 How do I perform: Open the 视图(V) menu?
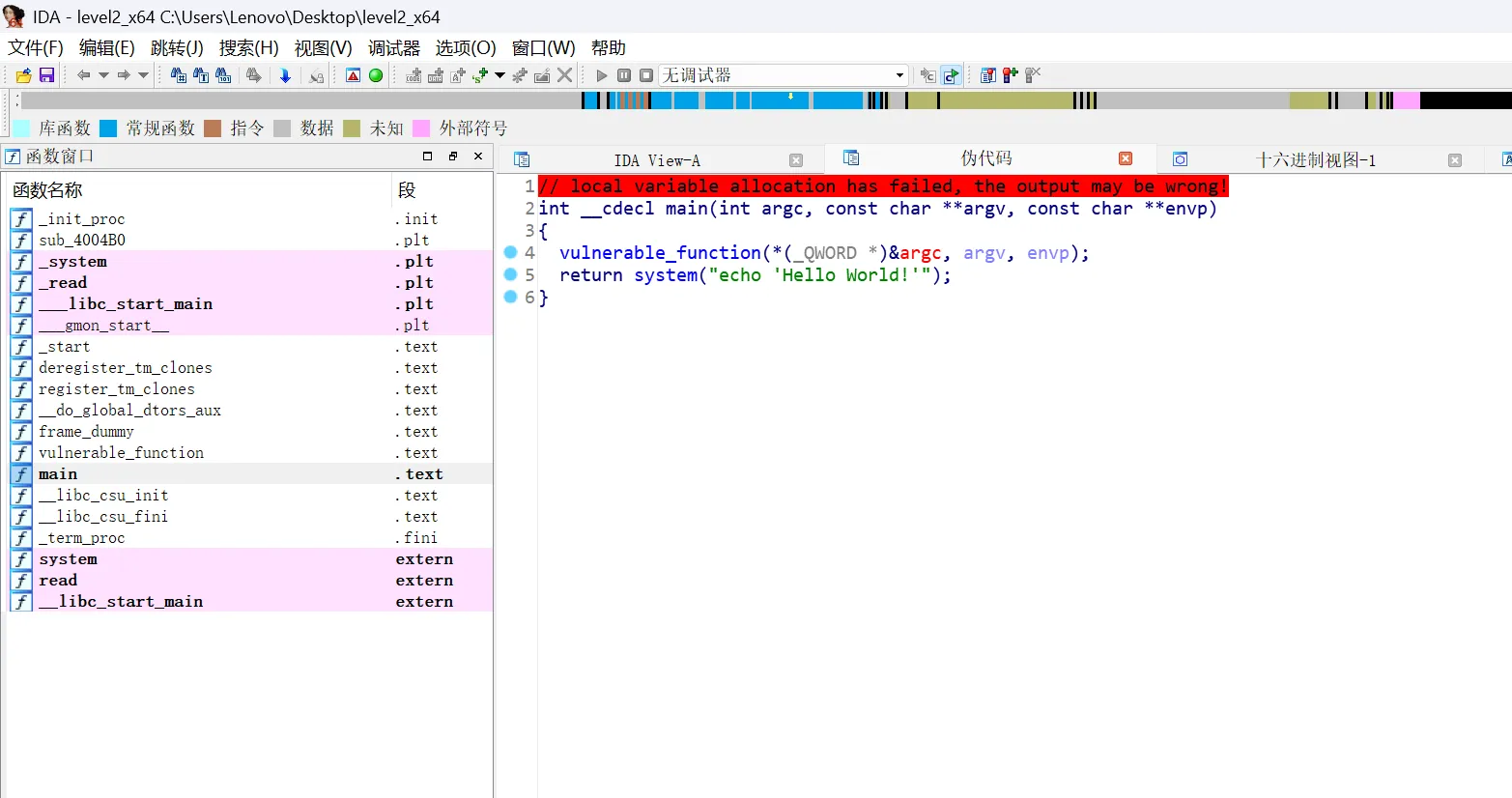323,47
